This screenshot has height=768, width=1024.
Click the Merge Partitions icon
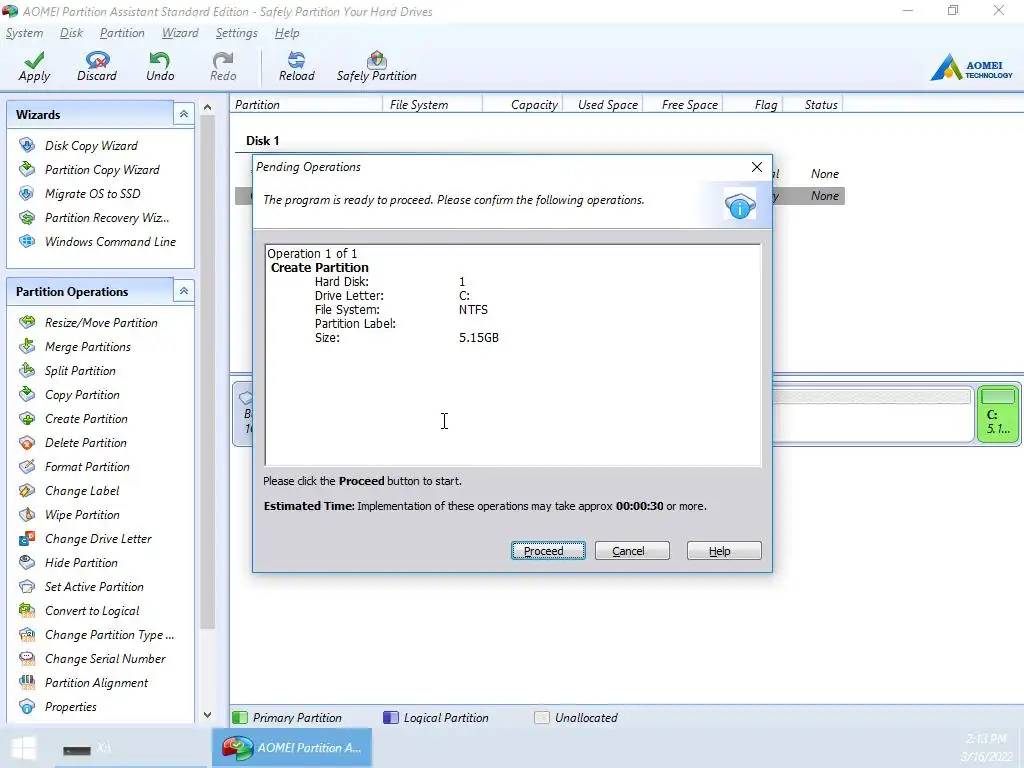coord(27,346)
